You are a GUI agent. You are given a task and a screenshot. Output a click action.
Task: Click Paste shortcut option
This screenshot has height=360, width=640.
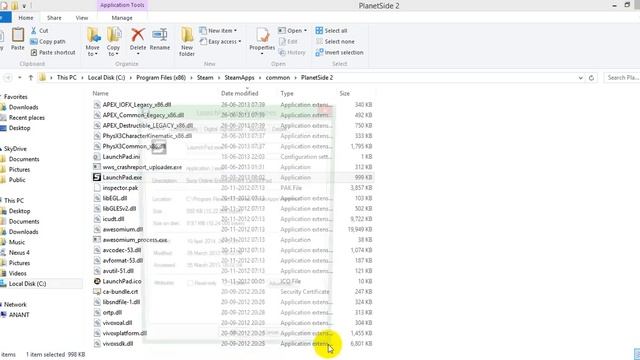(x=53, y=53)
